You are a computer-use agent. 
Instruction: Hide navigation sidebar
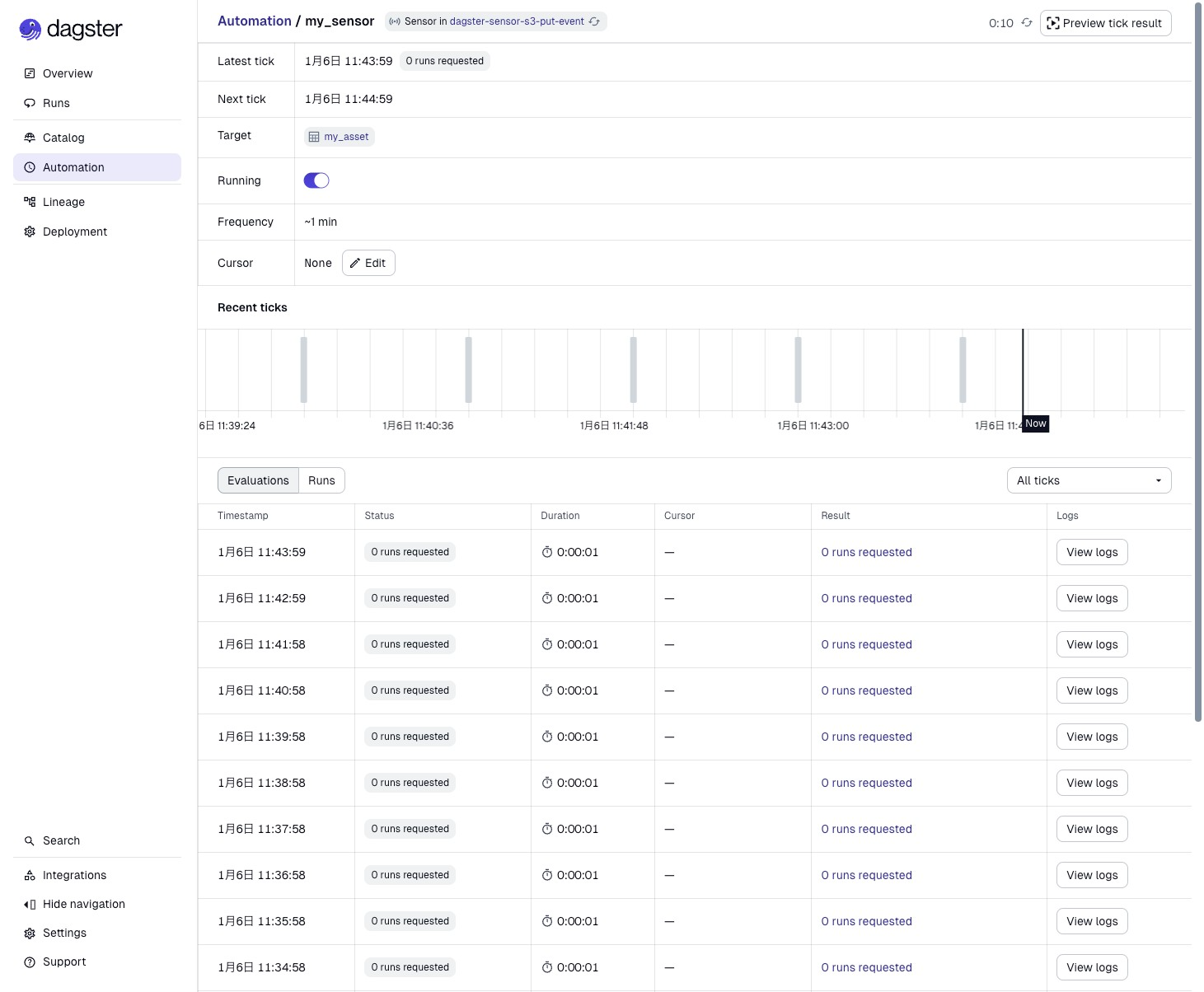pyautogui.click(x=83, y=904)
